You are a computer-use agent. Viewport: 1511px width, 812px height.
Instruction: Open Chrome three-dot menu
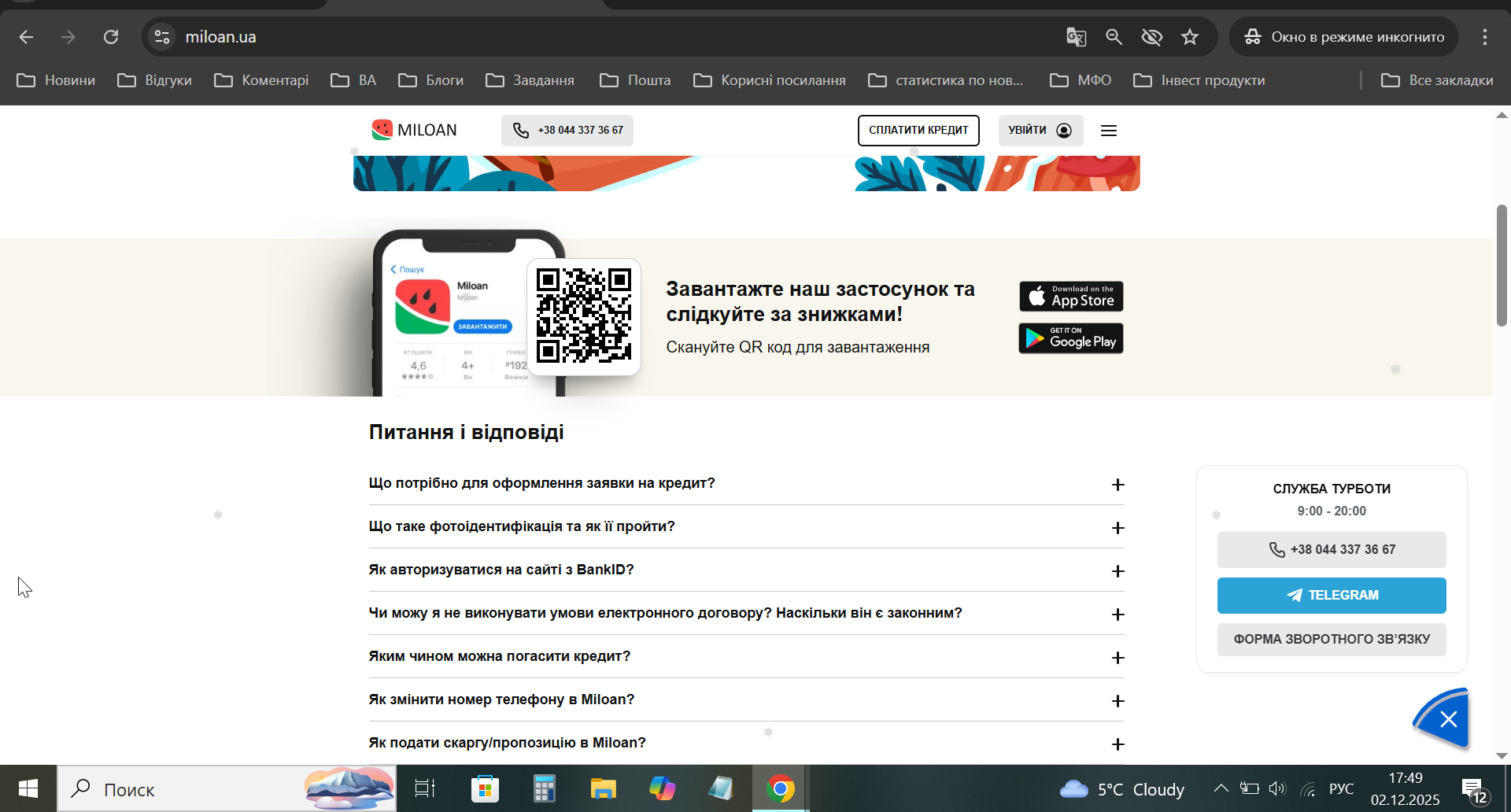click(x=1485, y=37)
